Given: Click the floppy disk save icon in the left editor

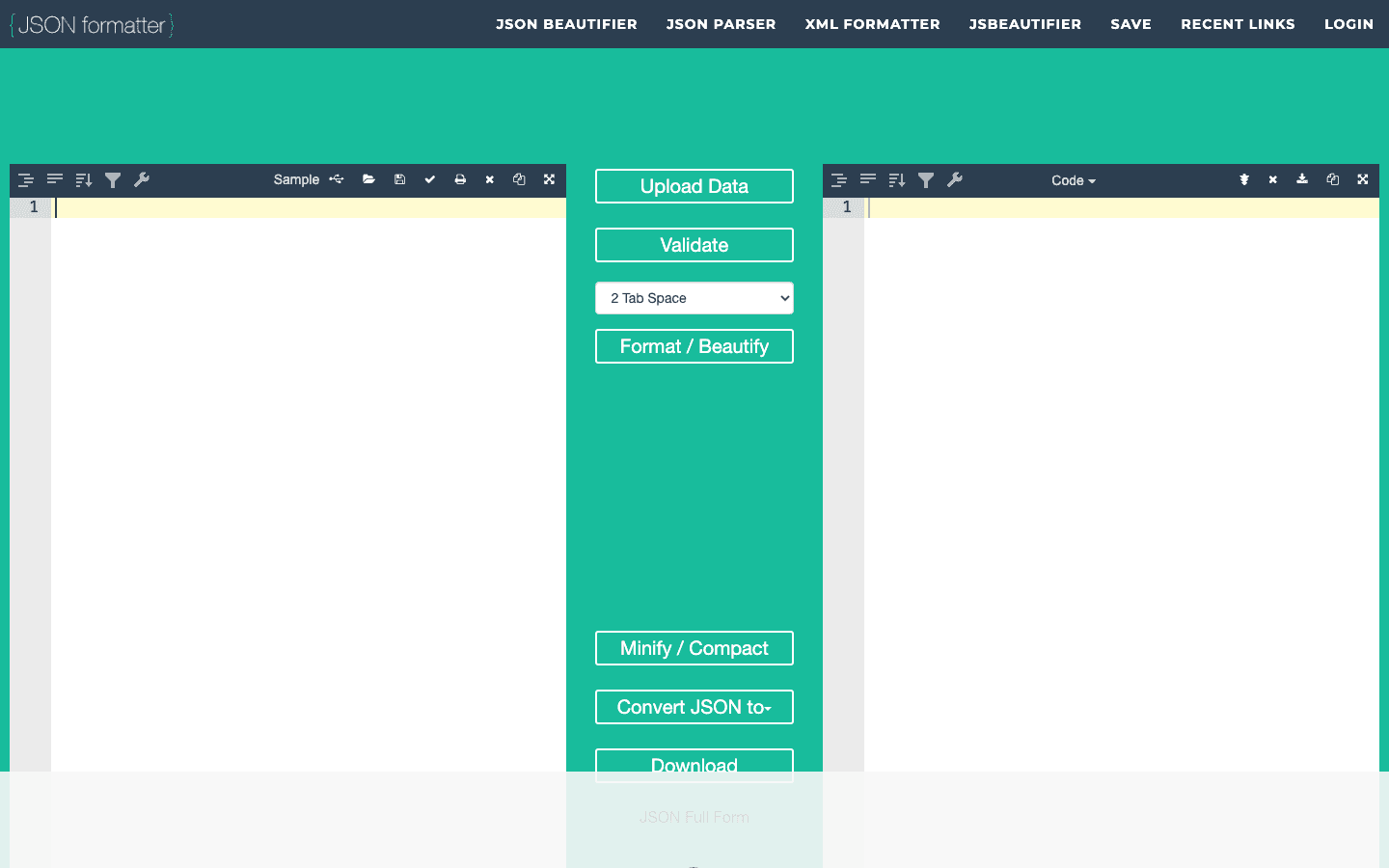Looking at the screenshot, I should (399, 179).
